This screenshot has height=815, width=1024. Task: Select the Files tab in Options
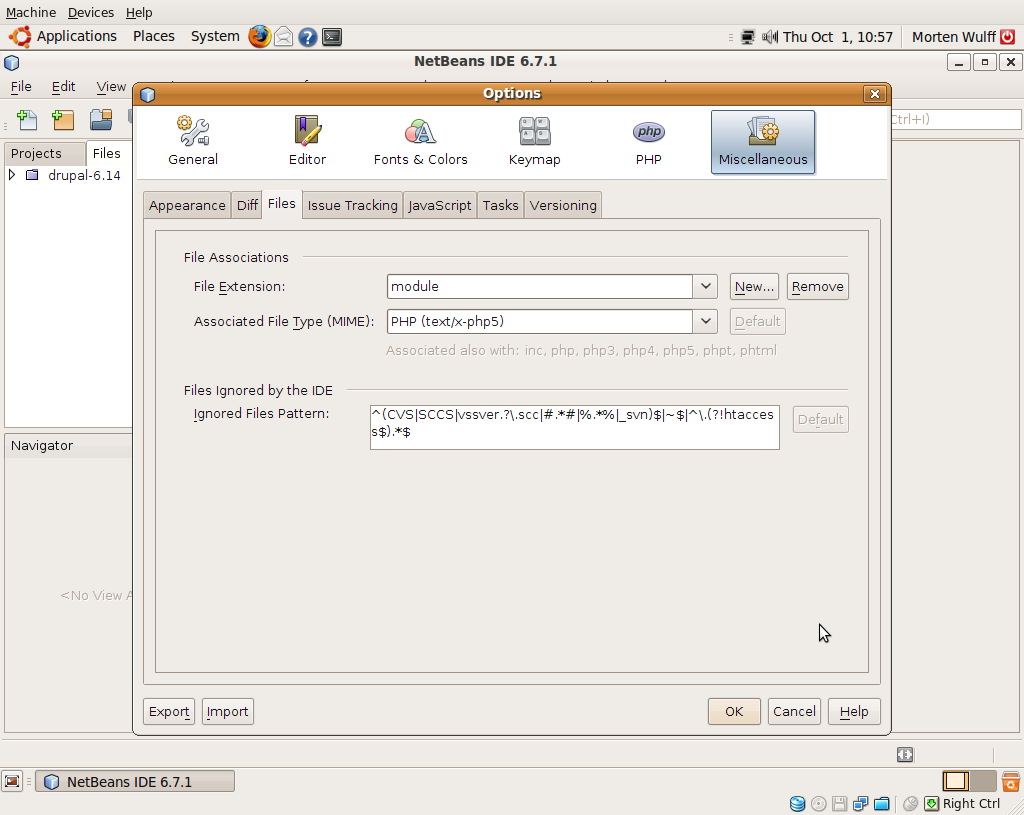point(281,204)
